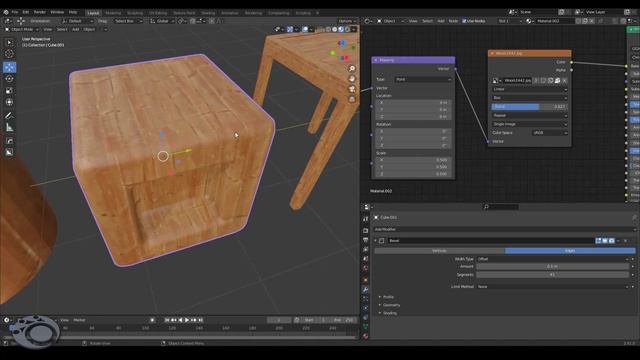Toggle Bevel modifier edit mode display
Screen dimensions: 640x360
click(x=598, y=241)
